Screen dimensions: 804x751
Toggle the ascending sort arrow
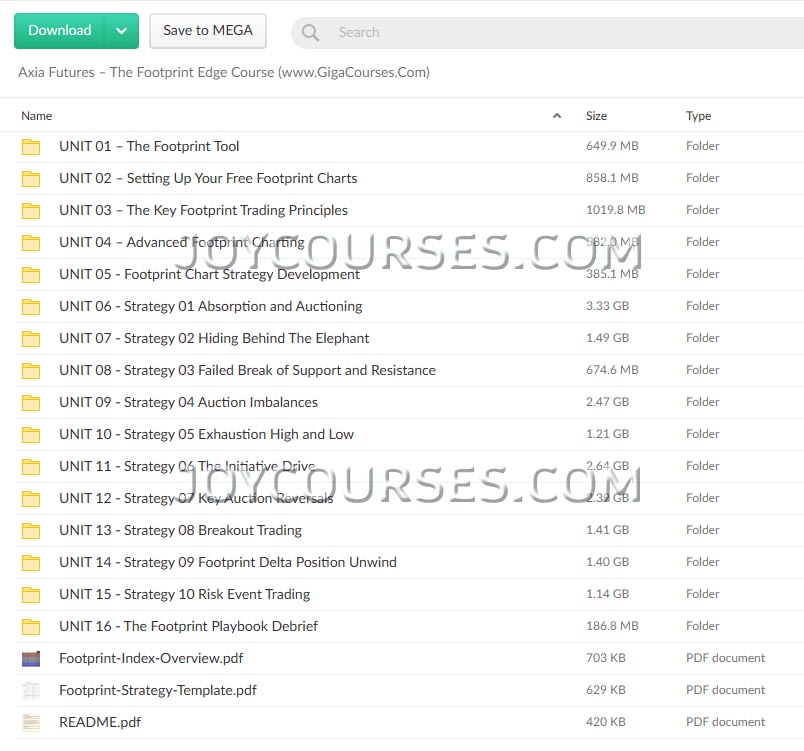557,116
